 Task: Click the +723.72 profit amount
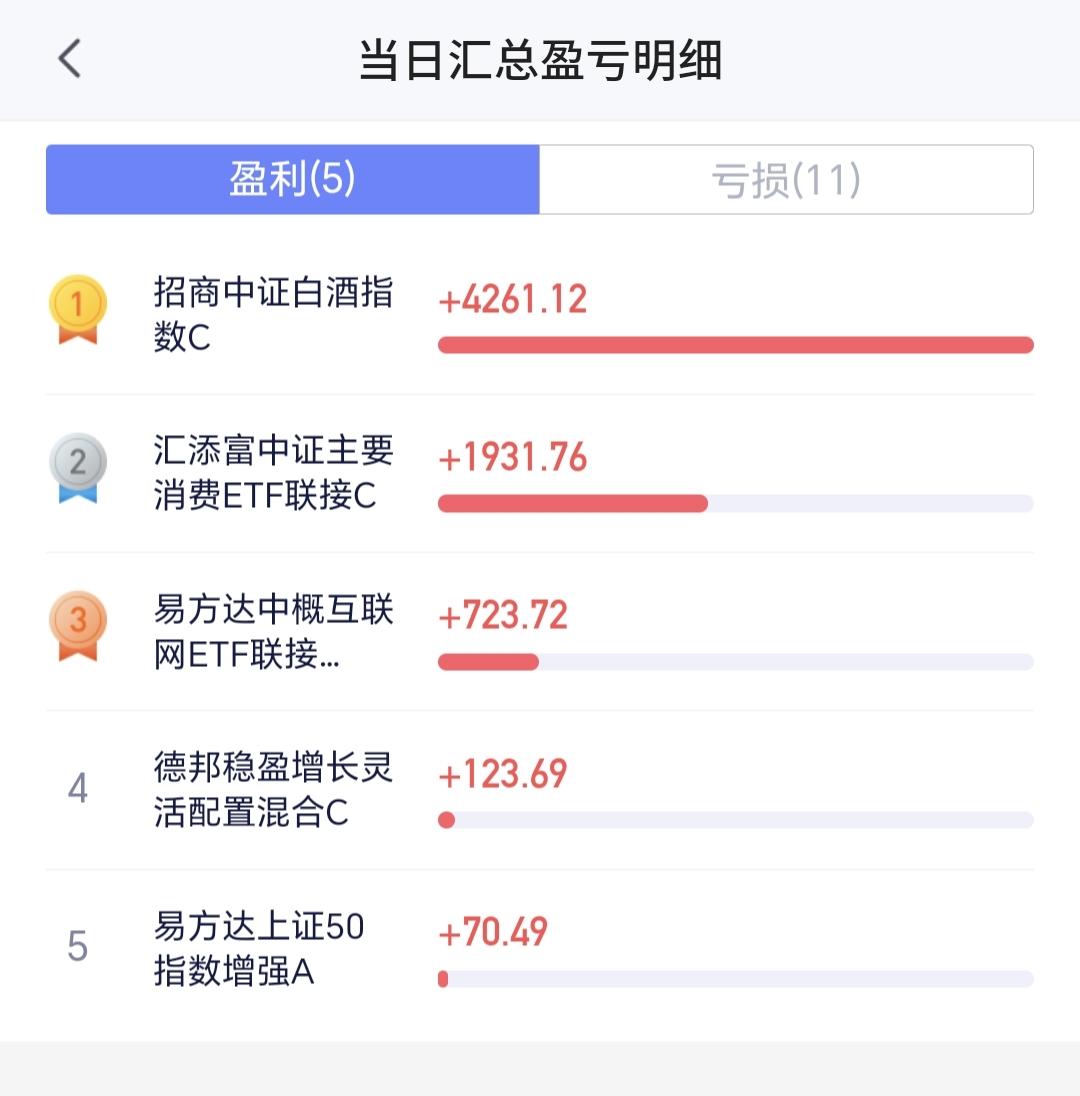click(503, 616)
